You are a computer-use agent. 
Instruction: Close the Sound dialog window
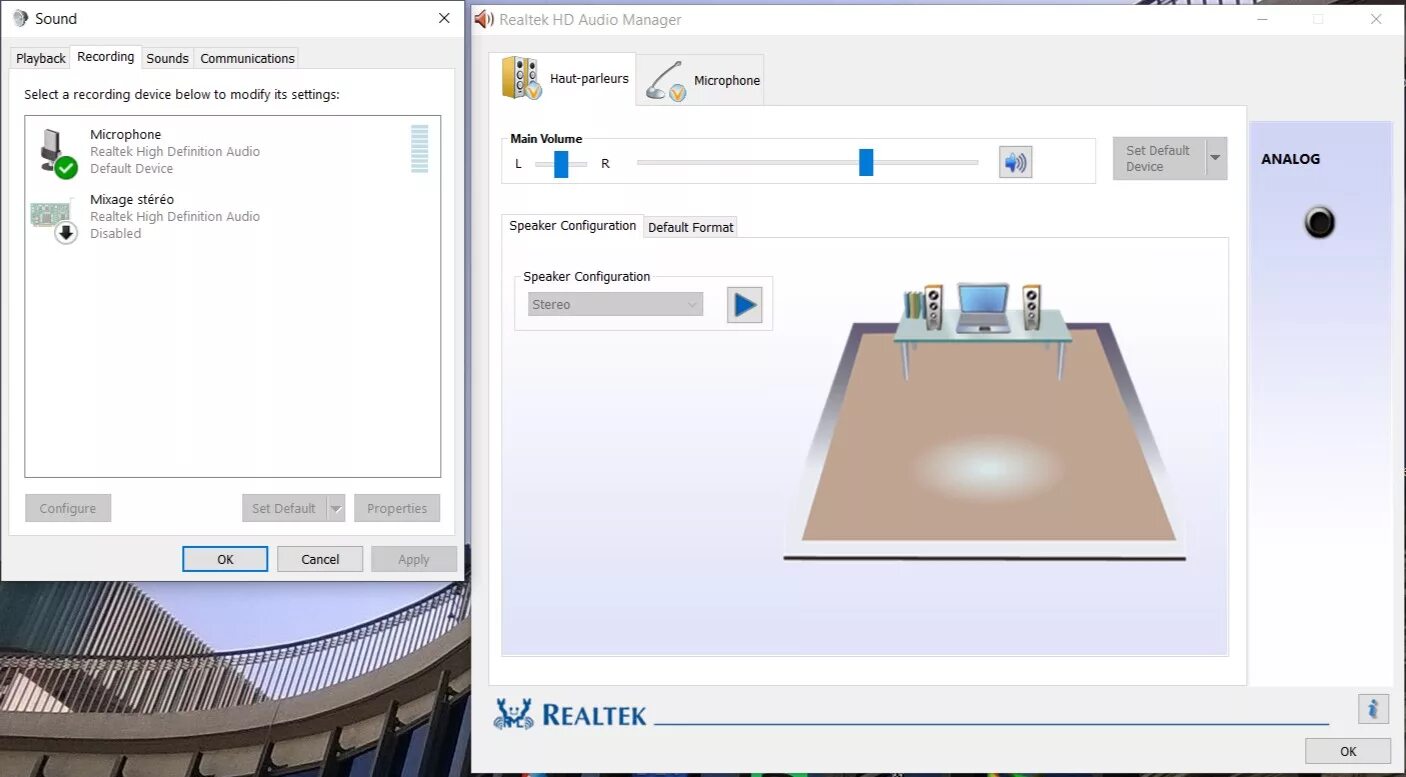(x=444, y=18)
